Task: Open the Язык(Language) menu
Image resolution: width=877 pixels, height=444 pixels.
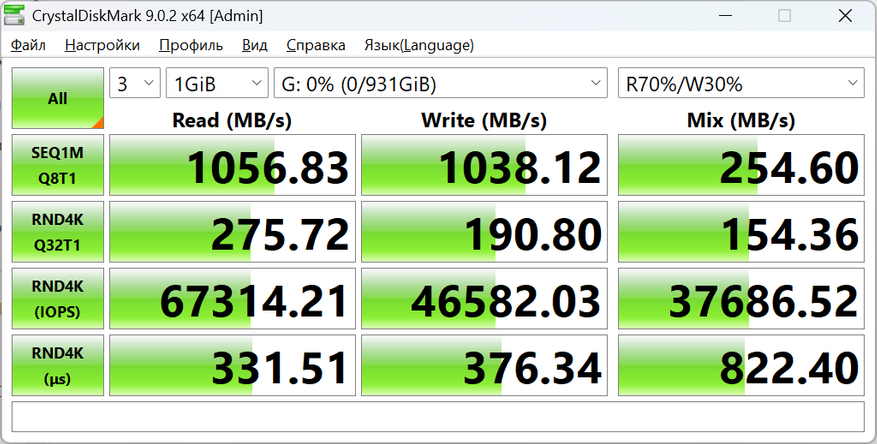Action: coord(419,45)
